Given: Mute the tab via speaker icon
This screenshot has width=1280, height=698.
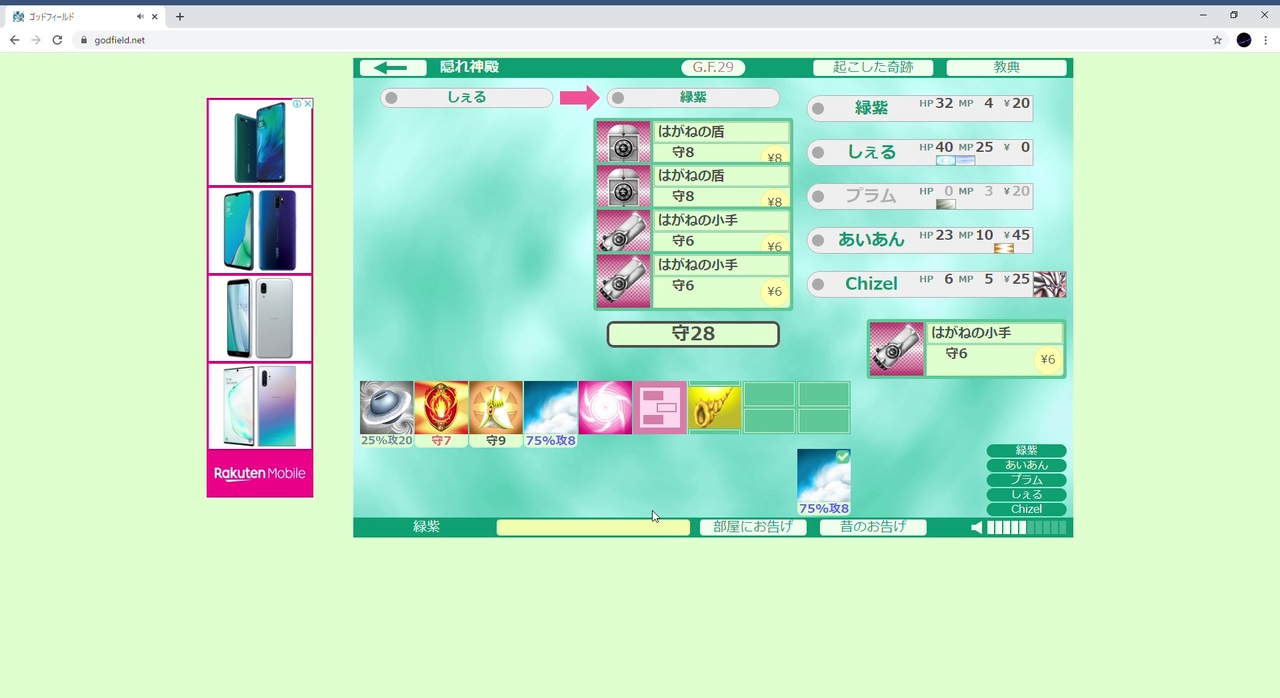Looking at the screenshot, I should click(140, 16).
